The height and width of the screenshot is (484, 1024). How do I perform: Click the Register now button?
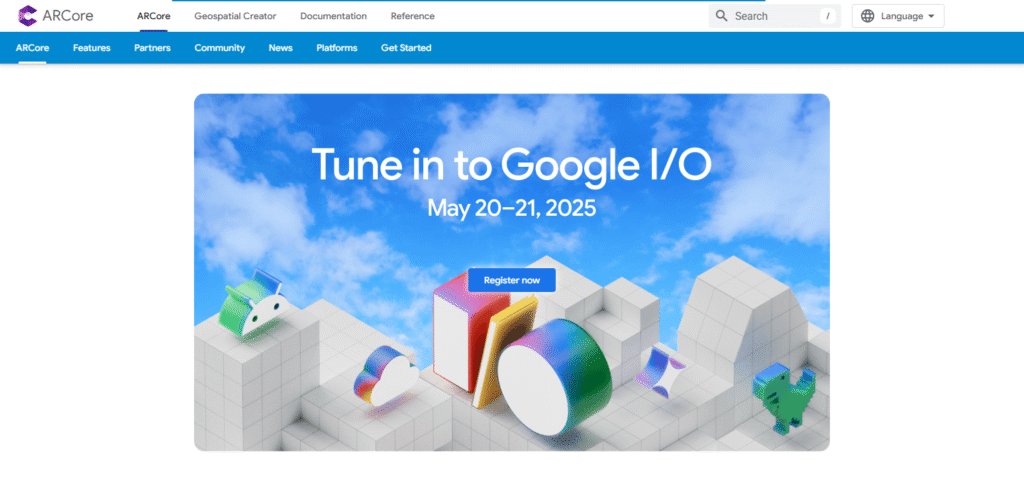[x=512, y=280]
